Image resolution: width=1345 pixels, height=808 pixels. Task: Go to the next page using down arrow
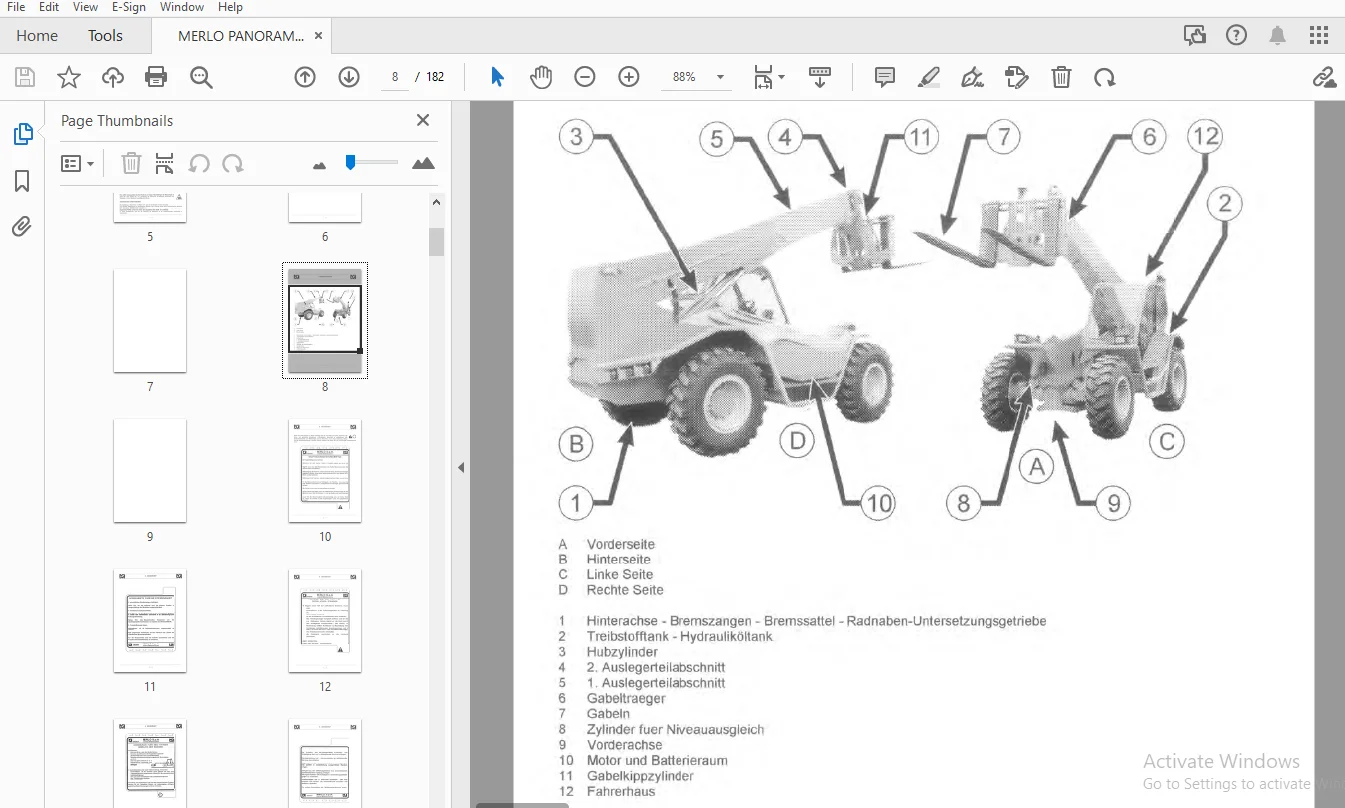tap(349, 77)
